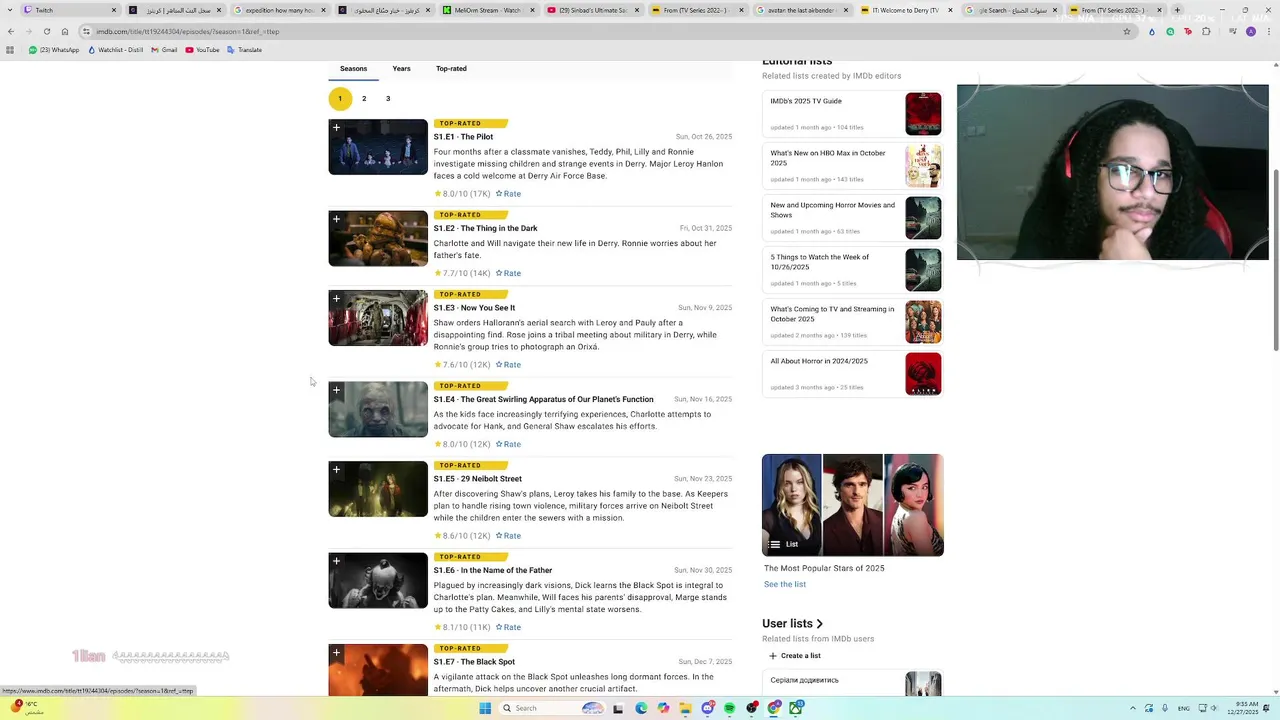Image resolution: width=1280 pixels, height=720 pixels.
Task: Select season 1 button
Action: (x=340, y=99)
